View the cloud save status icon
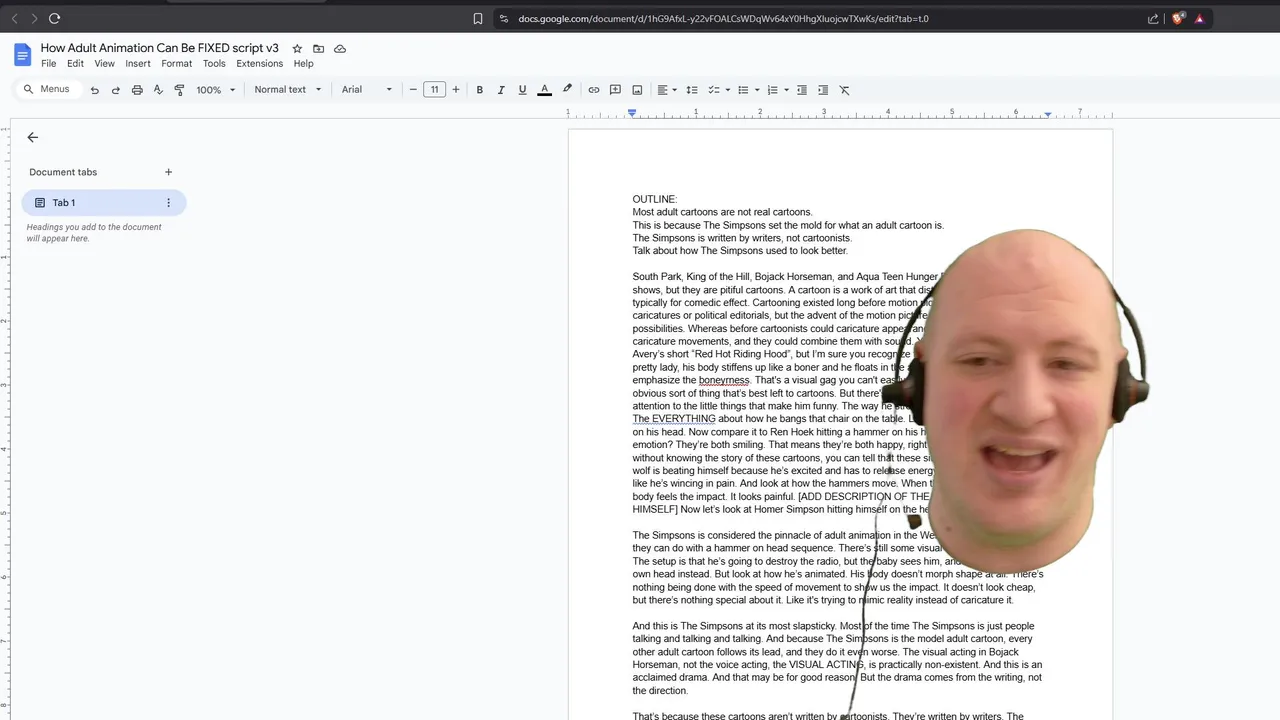 pyautogui.click(x=340, y=48)
